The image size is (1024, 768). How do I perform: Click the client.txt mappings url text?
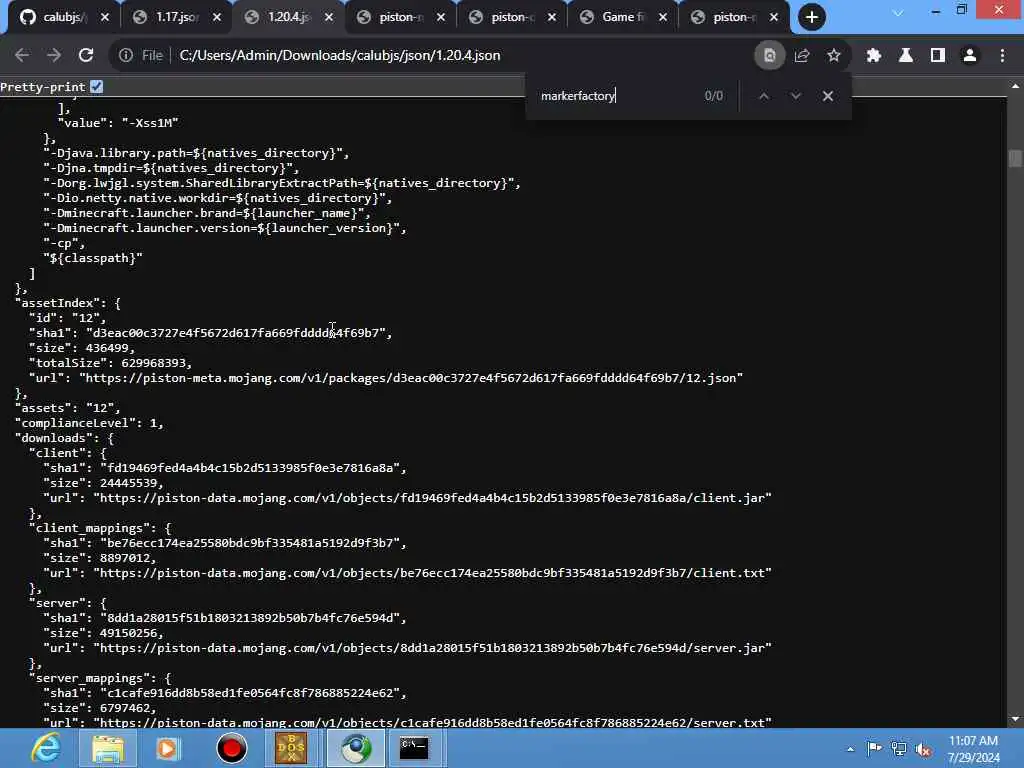432,573
